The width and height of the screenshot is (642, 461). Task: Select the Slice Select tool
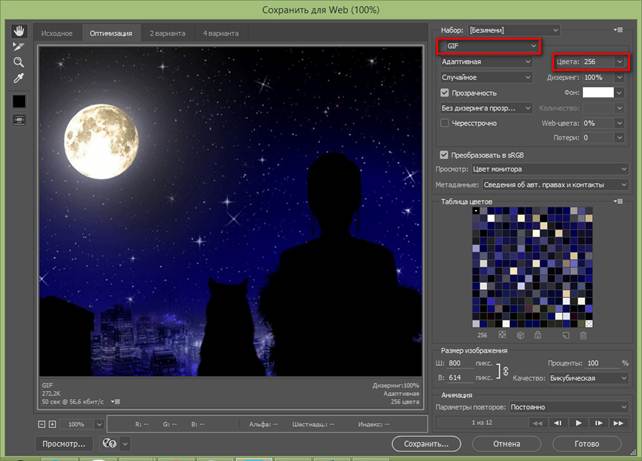(18, 46)
